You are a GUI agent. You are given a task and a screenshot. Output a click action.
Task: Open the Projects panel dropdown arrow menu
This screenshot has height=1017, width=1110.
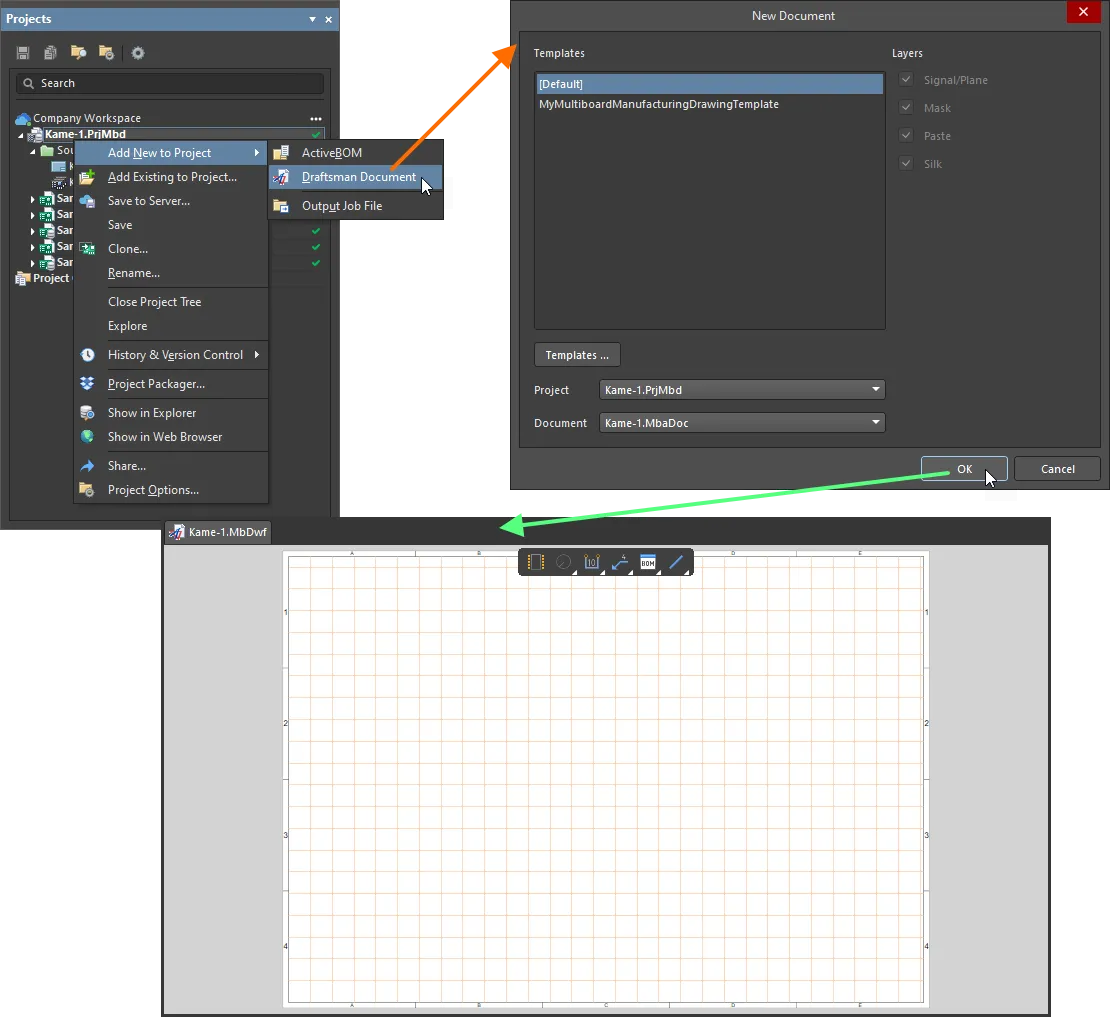pos(312,19)
